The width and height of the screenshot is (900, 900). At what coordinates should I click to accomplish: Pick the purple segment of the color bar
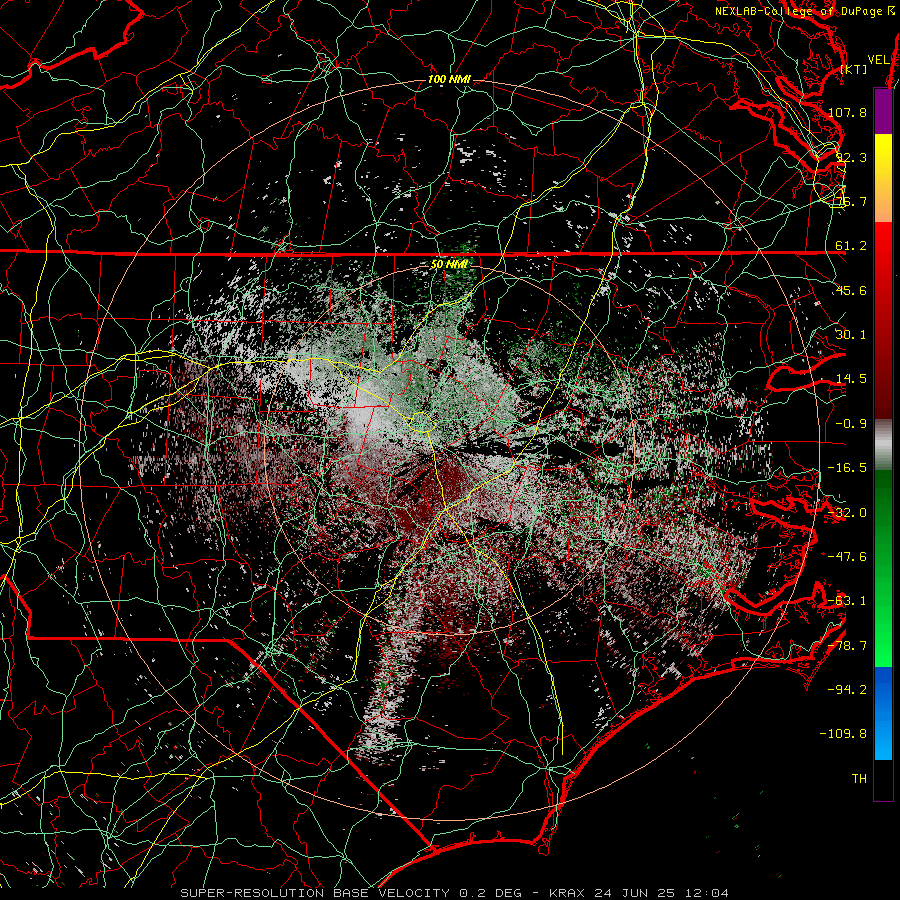883,111
